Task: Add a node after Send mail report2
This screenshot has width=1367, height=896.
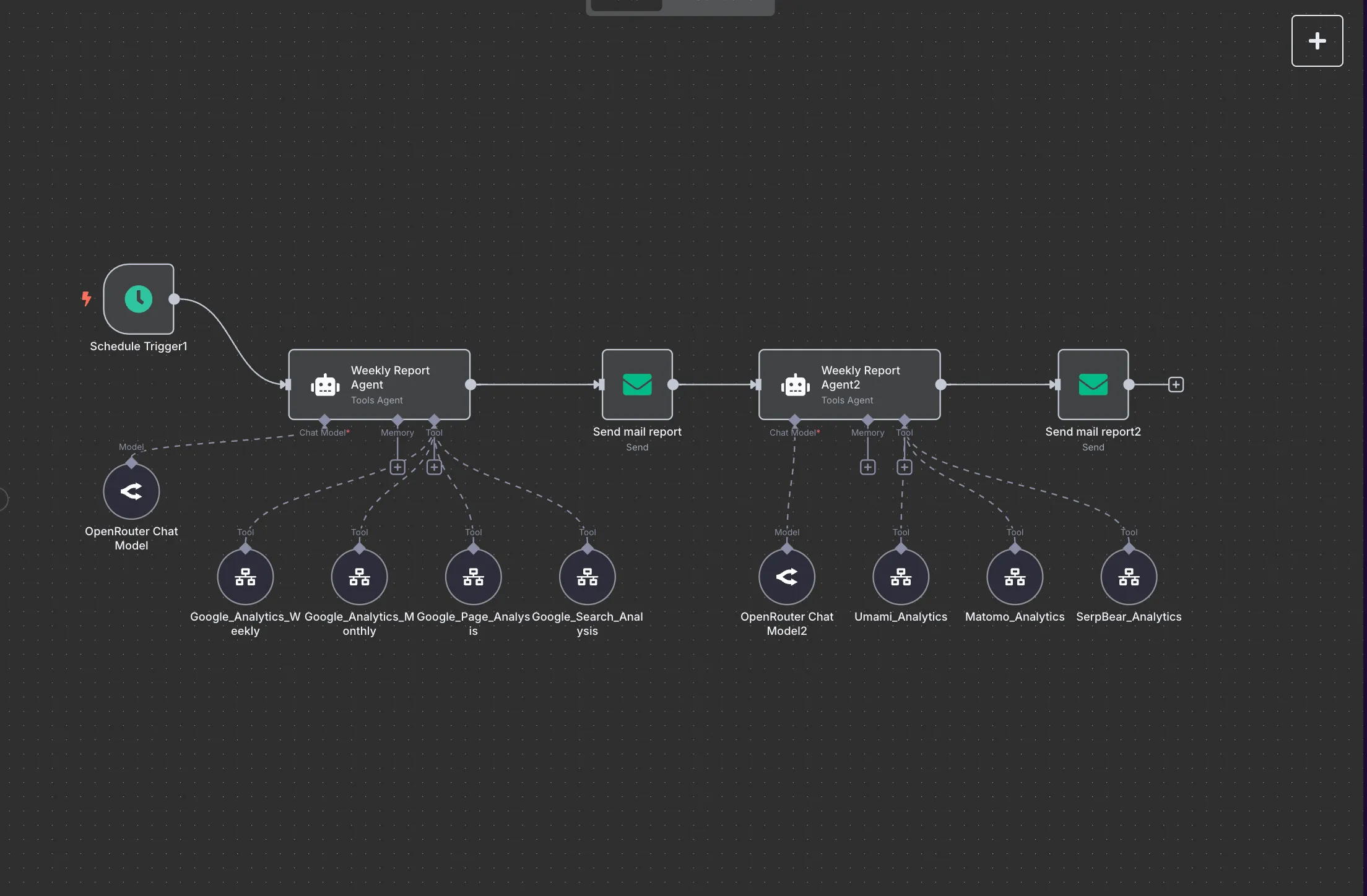Action: pos(1176,384)
